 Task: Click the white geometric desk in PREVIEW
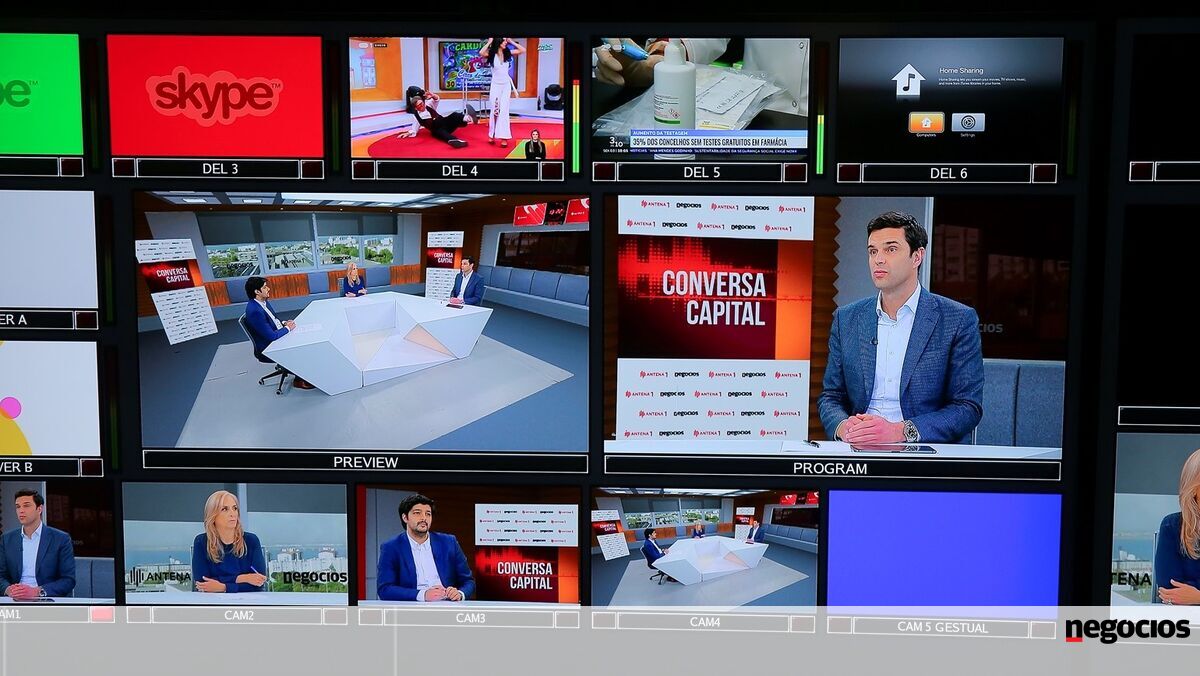[x=377, y=342]
